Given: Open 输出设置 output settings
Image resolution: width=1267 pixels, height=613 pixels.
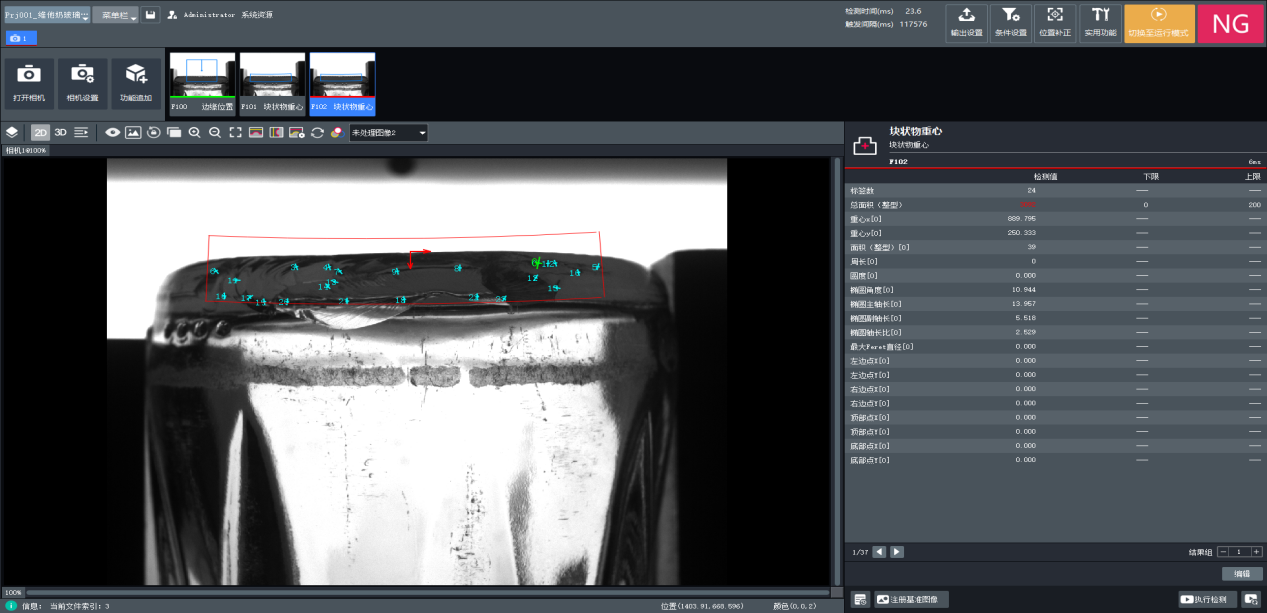Looking at the screenshot, I should (966, 22).
